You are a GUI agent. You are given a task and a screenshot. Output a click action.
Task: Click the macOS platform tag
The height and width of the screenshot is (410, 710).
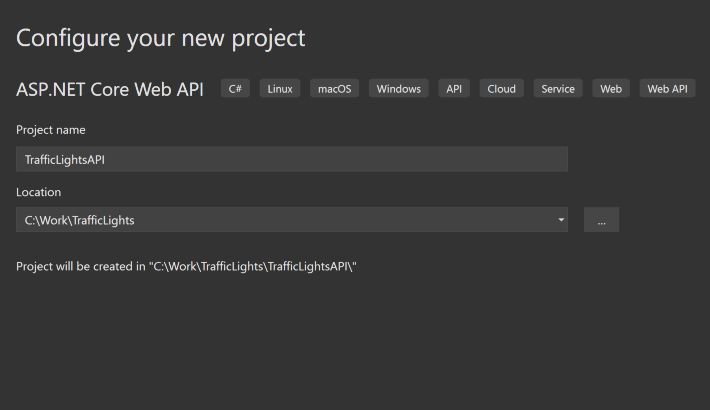335,89
